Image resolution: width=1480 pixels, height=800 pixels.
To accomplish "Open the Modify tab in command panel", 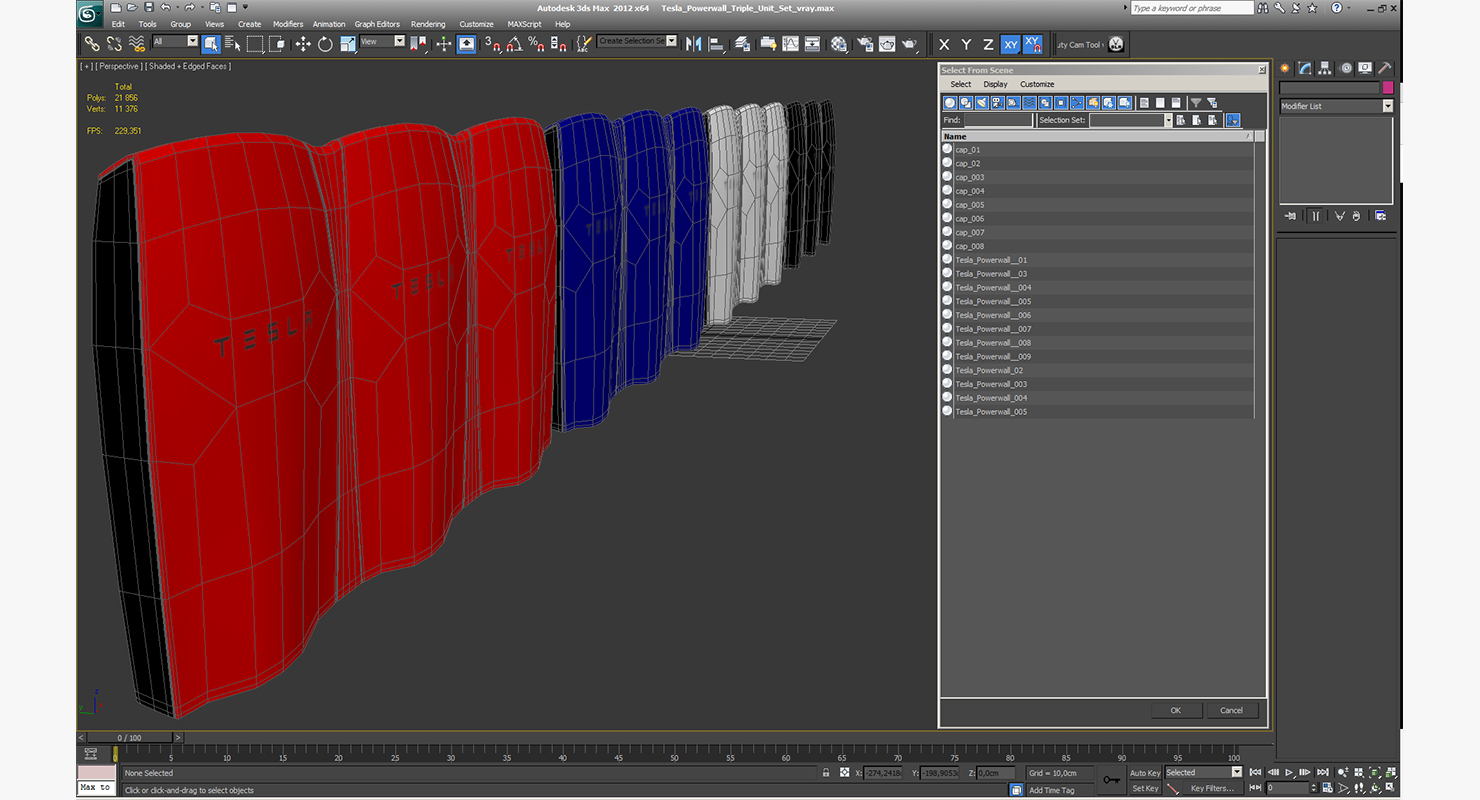I will (x=1305, y=68).
